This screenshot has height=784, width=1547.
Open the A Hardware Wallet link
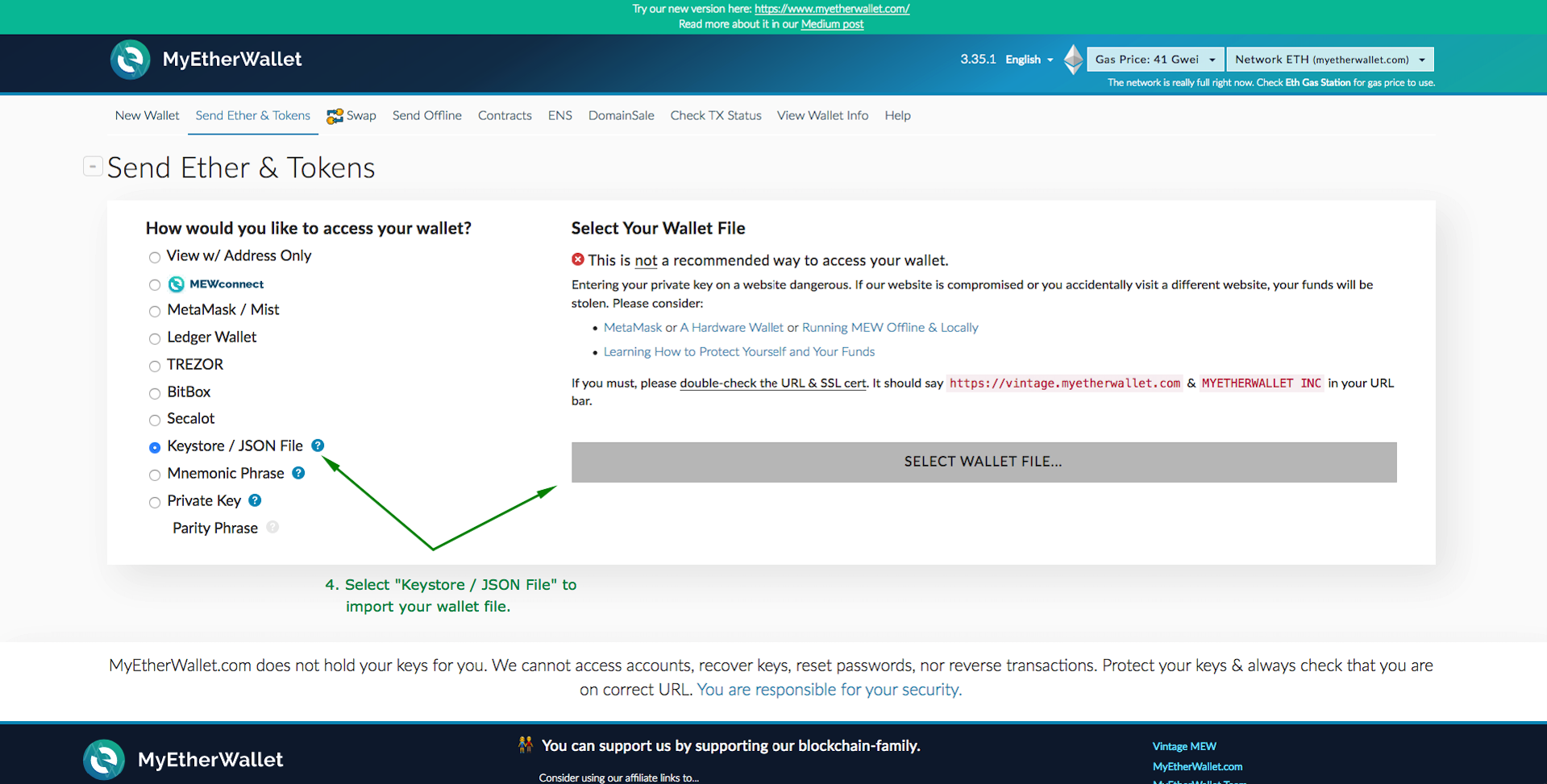click(731, 327)
